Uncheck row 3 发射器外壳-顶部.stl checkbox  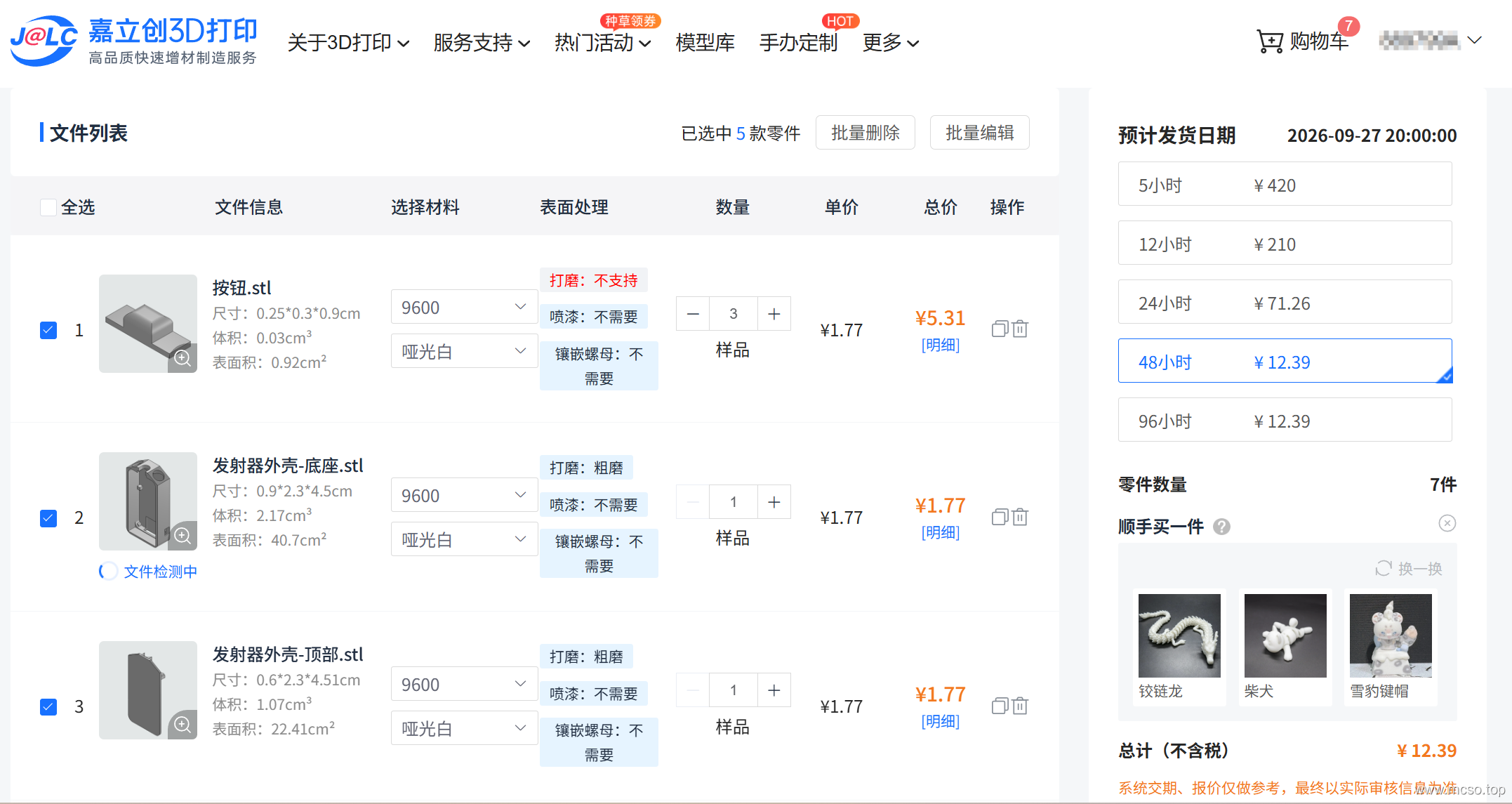(x=48, y=706)
